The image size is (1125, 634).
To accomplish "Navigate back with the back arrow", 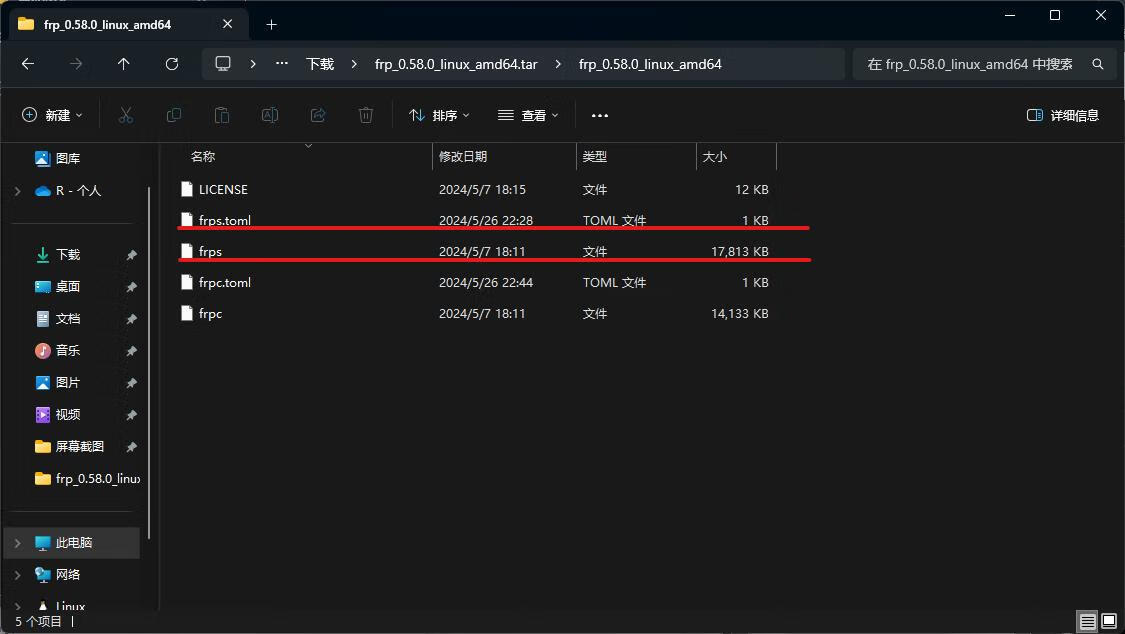I will (x=28, y=64).
